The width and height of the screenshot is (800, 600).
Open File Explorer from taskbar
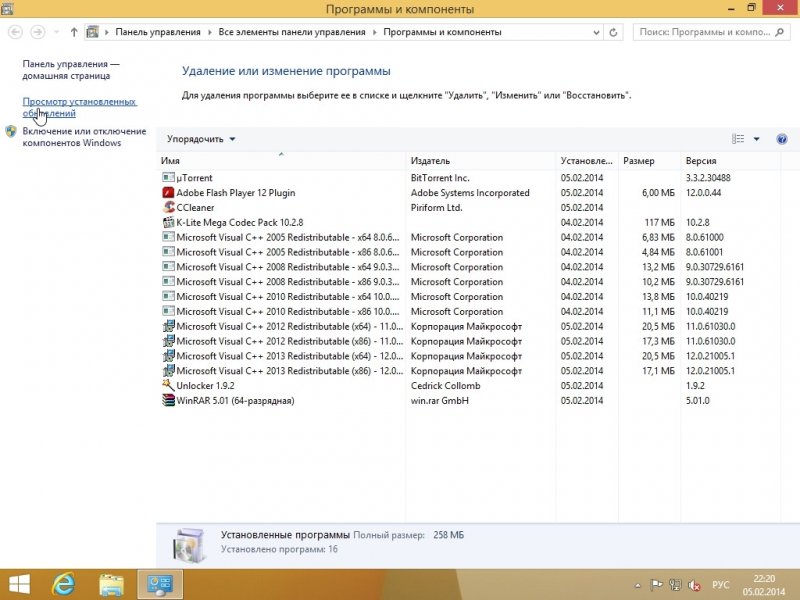click(111, 585)
